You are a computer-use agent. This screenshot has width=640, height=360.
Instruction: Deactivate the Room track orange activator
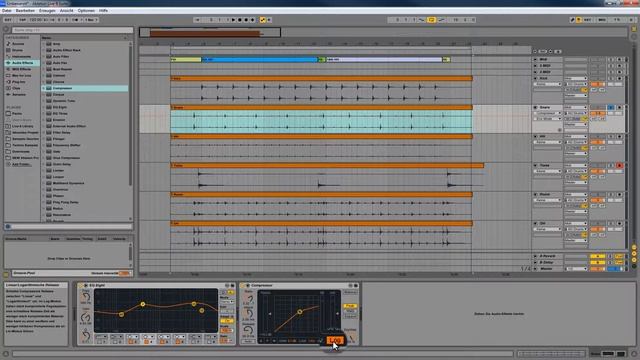click(x=597, y=200)
